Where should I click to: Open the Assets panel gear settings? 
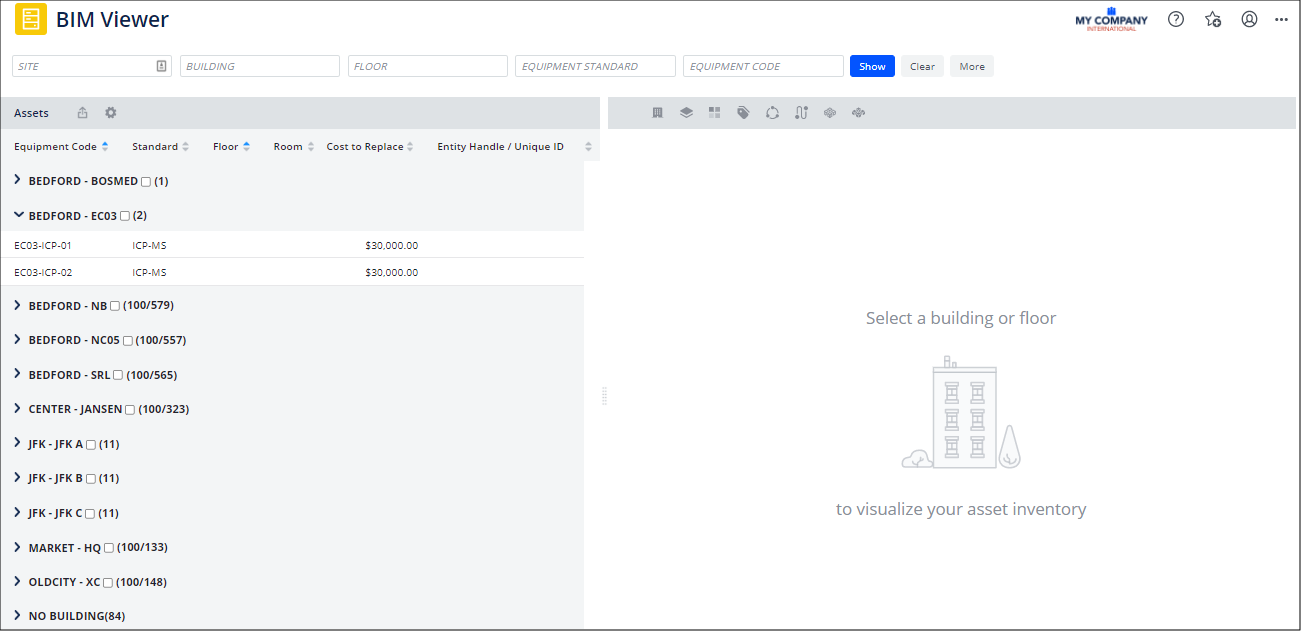coord(111,113)
